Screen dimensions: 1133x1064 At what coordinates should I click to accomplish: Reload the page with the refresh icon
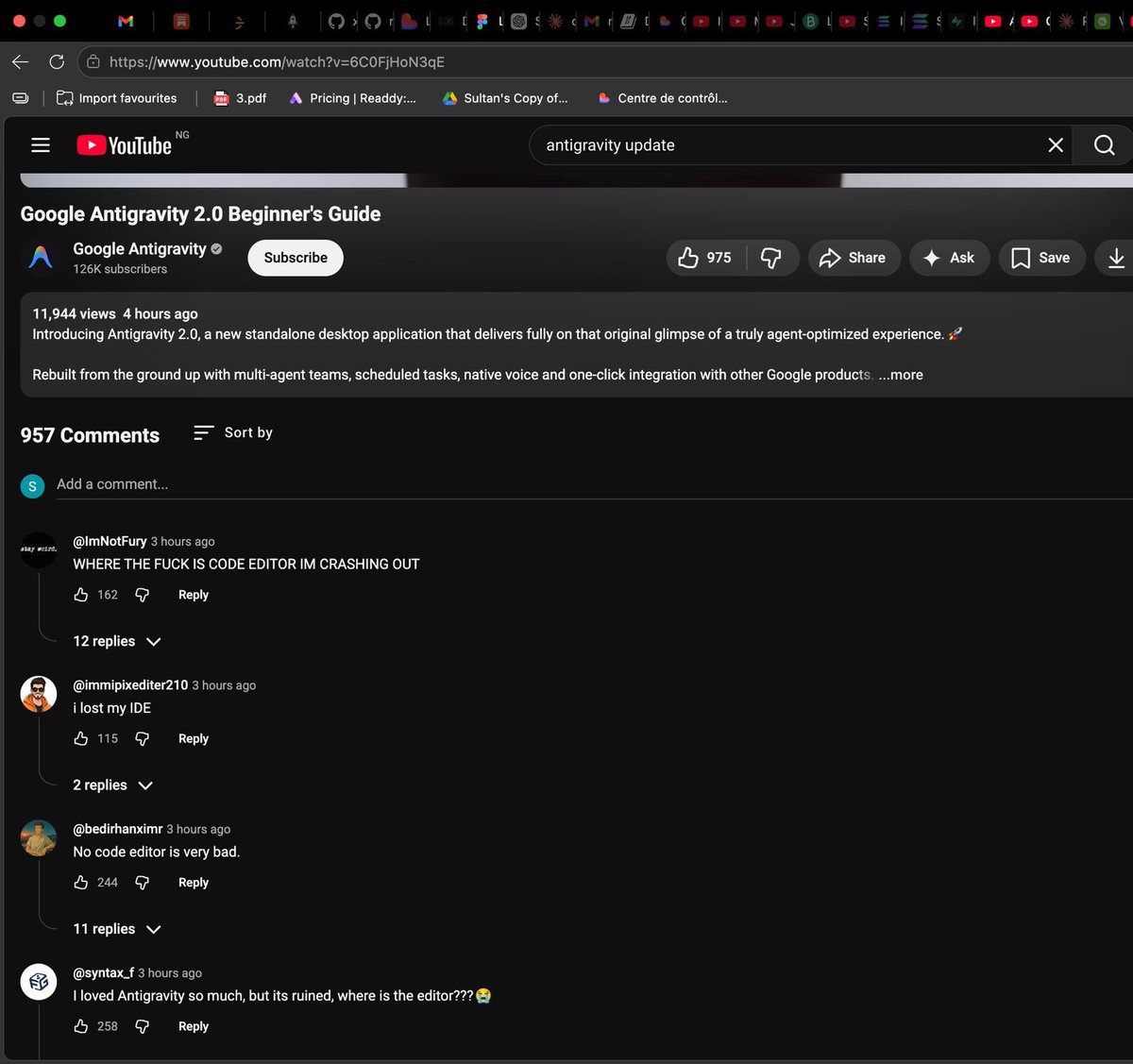[57, 62]
